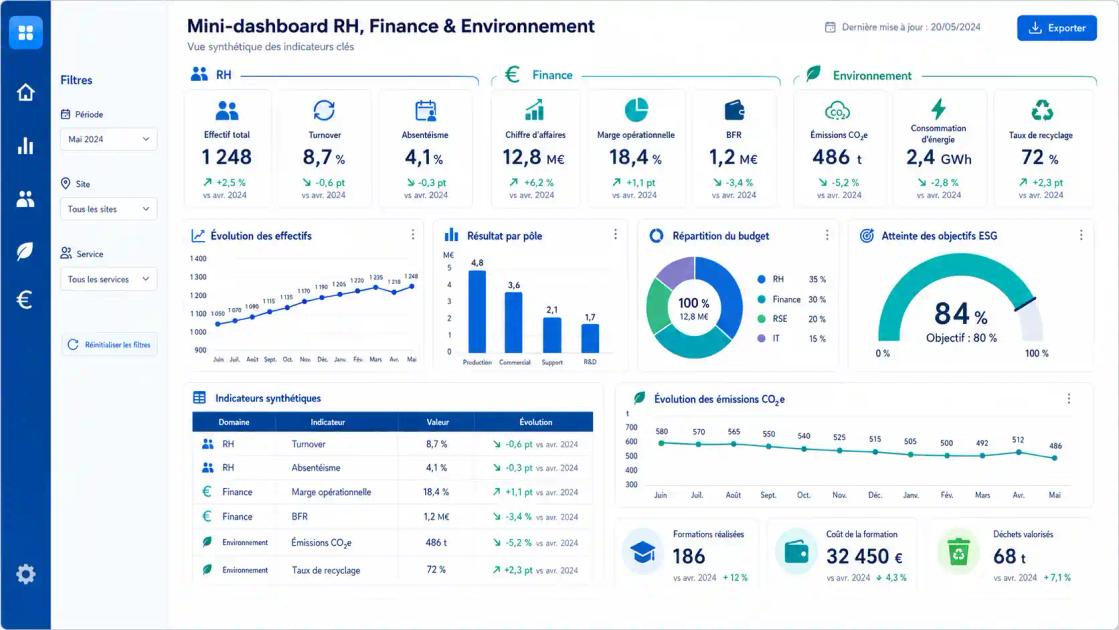Click the Chiffre d'affaires growth chart icon

535,110
